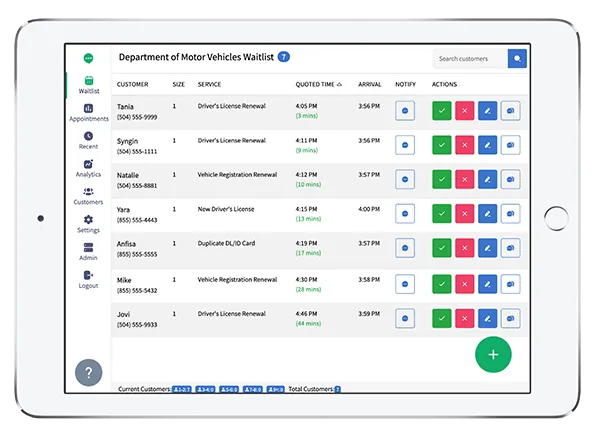Screen dimensions: 600x440
Task: Click the Customer column header
Action: (132, 84)
